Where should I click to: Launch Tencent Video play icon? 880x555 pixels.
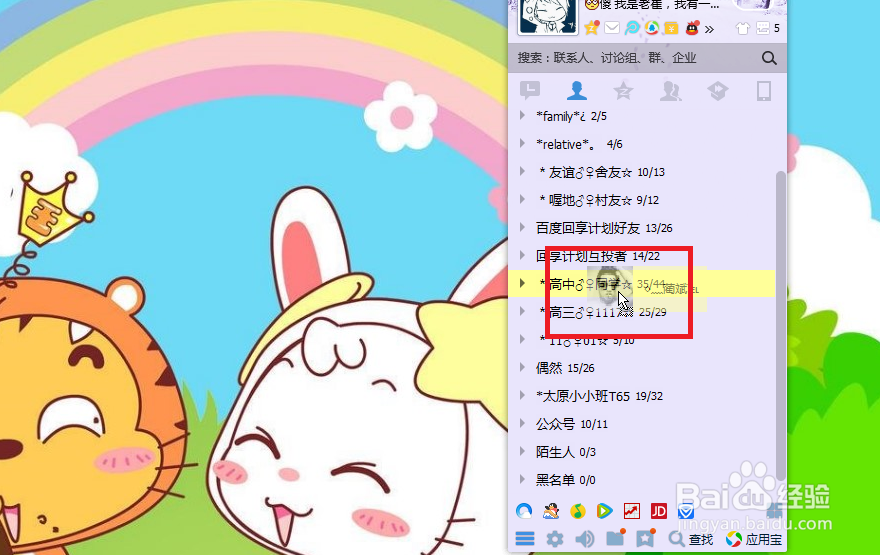604,511
